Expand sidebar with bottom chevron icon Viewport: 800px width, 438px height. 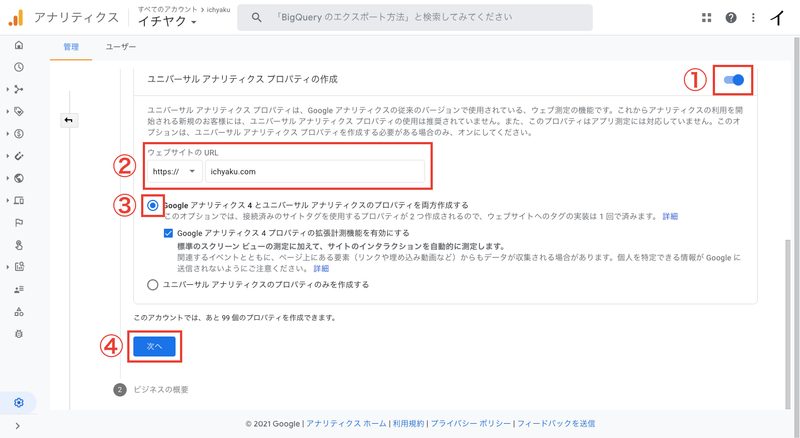click(x=18, y=426)
